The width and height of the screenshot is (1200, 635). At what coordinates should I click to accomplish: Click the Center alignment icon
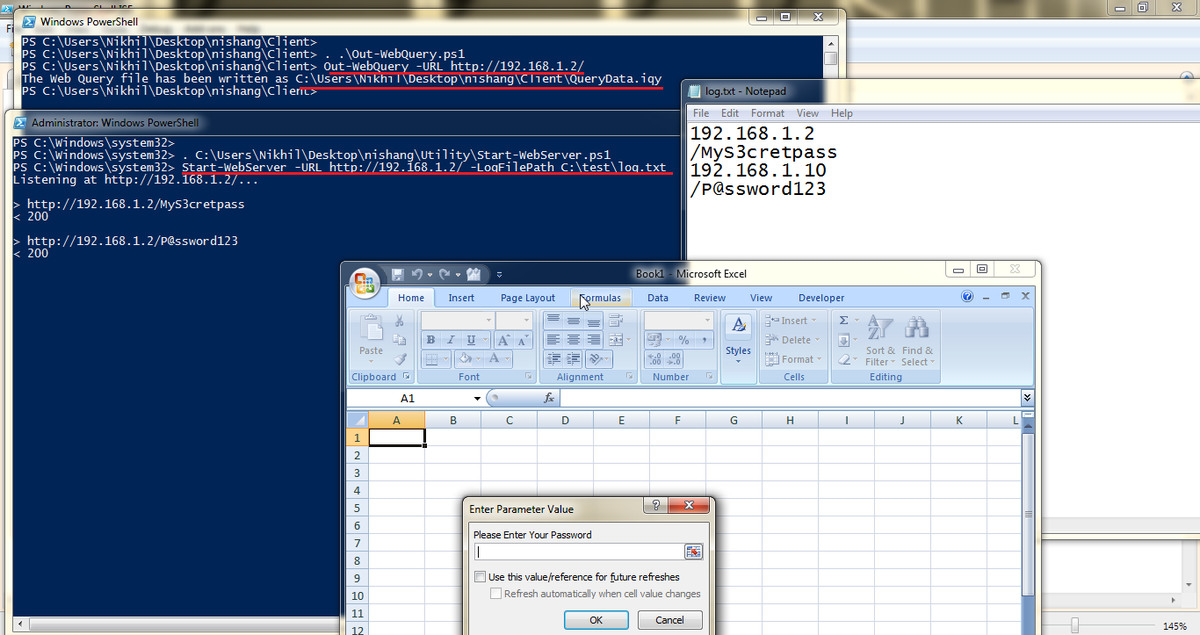tap(572, 340)
